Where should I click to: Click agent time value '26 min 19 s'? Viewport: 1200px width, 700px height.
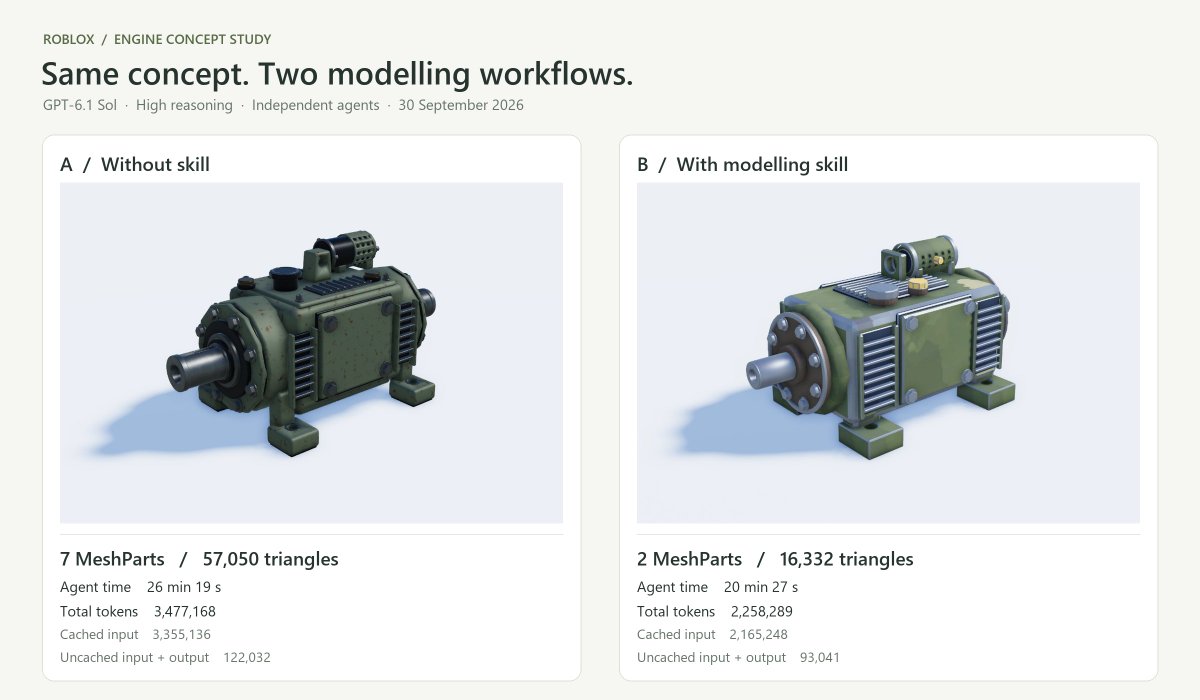click(184, 587)
